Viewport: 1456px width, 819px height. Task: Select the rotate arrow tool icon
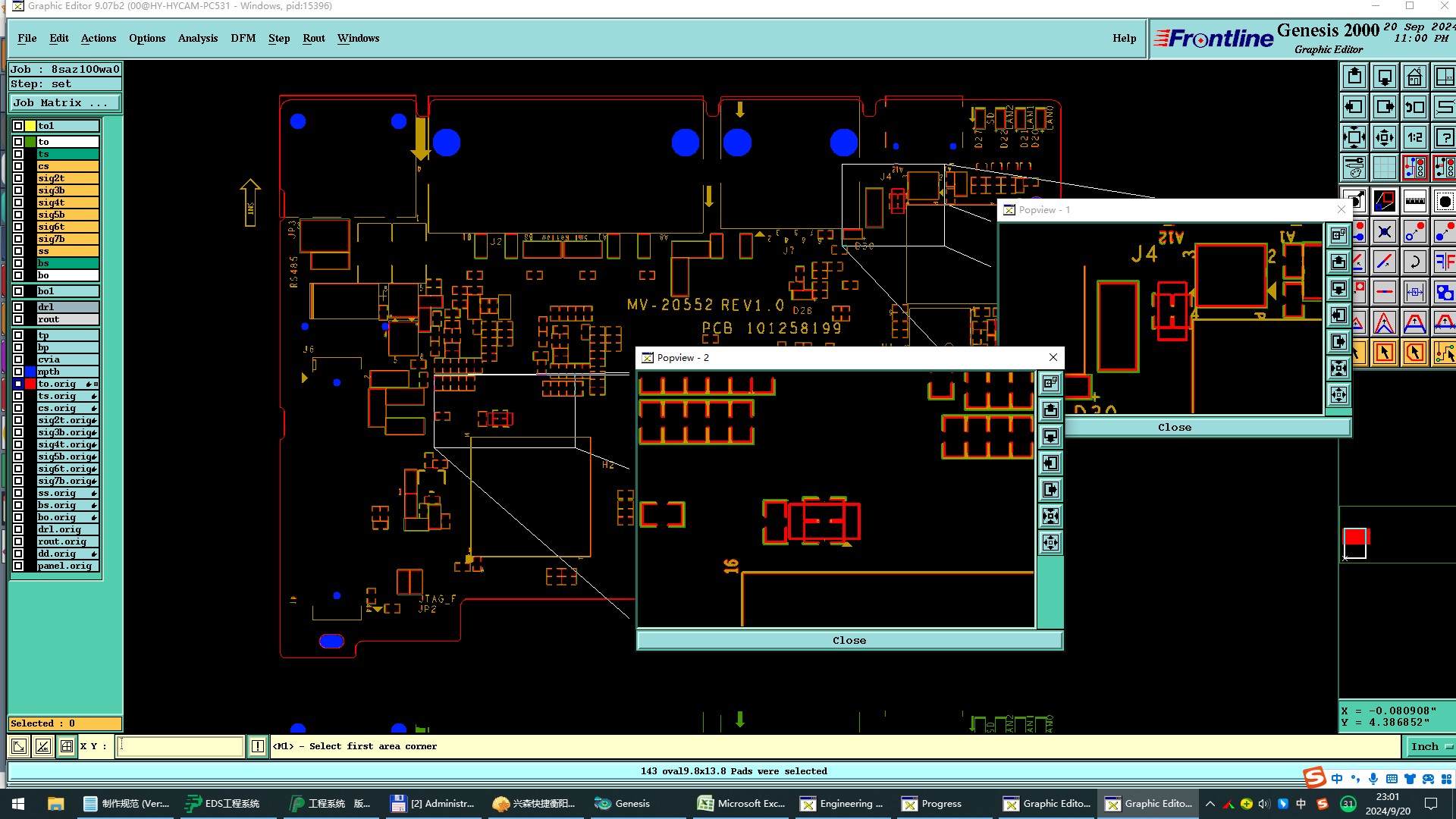coord(1415,262)
